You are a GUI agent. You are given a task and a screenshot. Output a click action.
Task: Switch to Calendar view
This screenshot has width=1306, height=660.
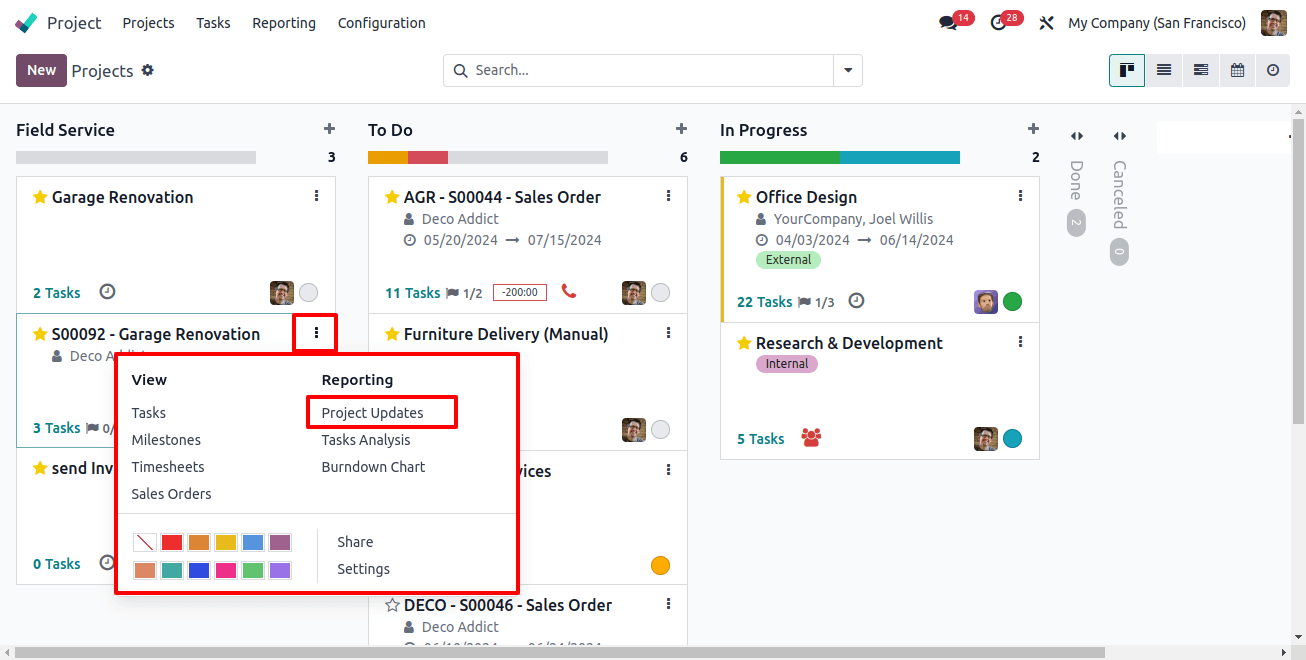[x=1237, y=70]
